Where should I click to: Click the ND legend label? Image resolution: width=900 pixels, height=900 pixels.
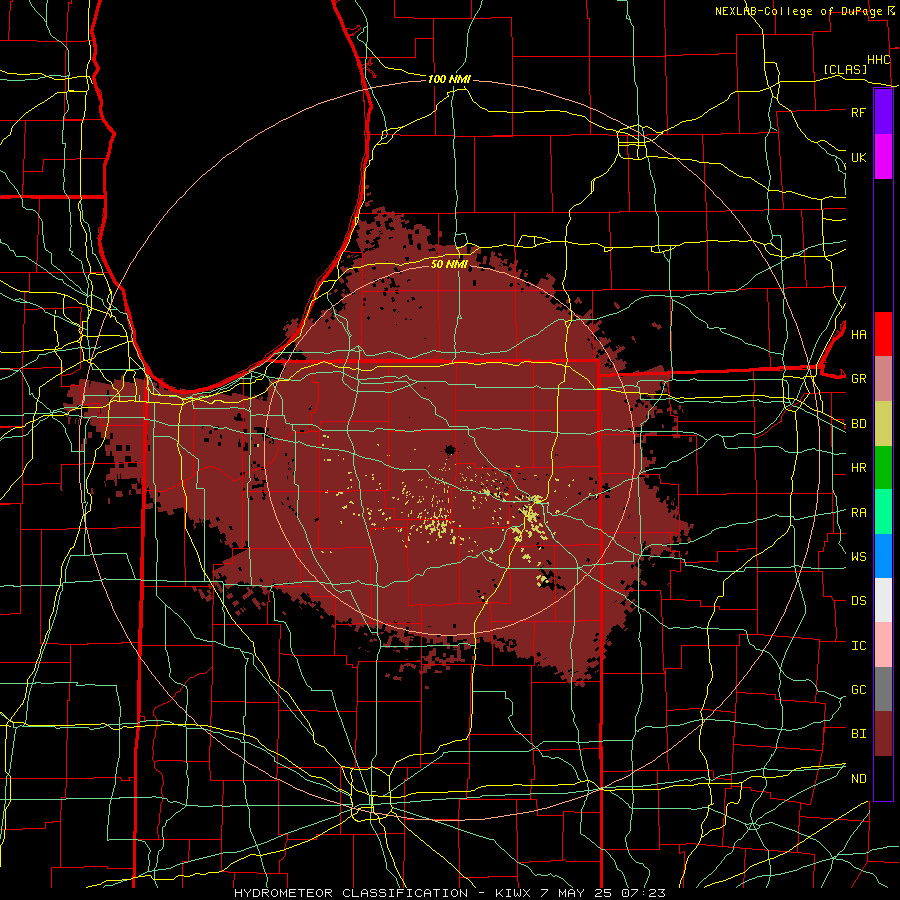(858, 779)
